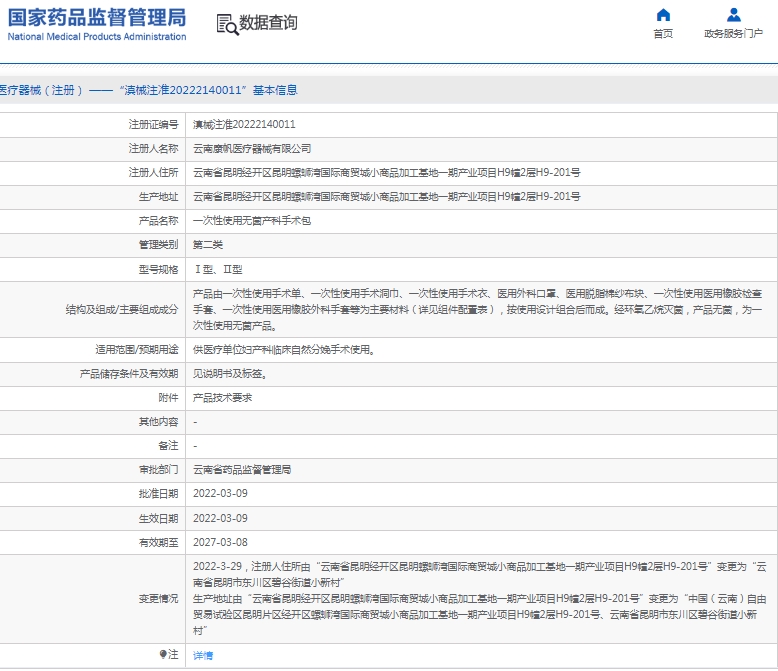Click the 生效日期 value 2022-03-09
The height and width of the screenshot is (671, 778).
(220, 518)
